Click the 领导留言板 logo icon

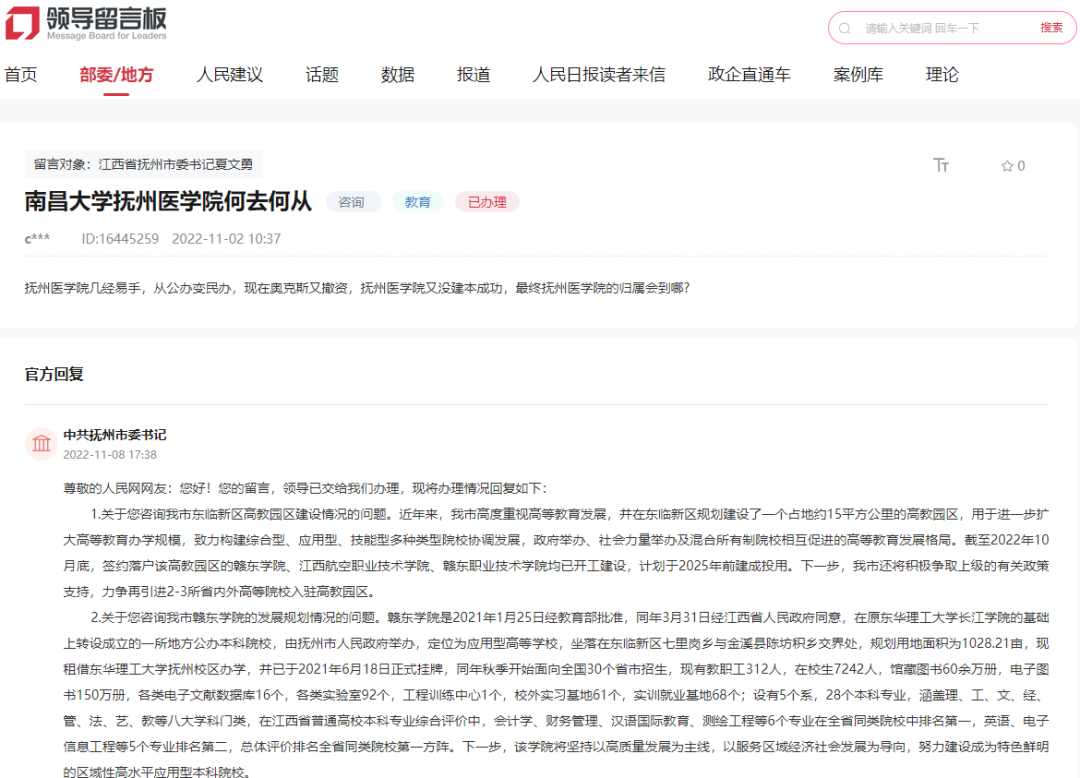23,24
